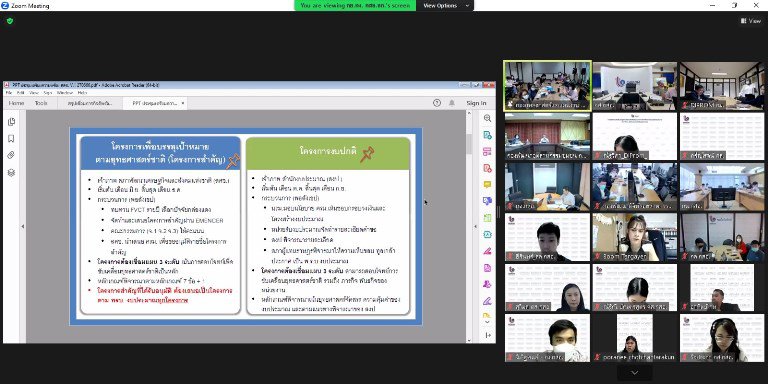Toggle Zoom security shield info
Viewport: 768px width, 384px height.
(x=10, y=21)
